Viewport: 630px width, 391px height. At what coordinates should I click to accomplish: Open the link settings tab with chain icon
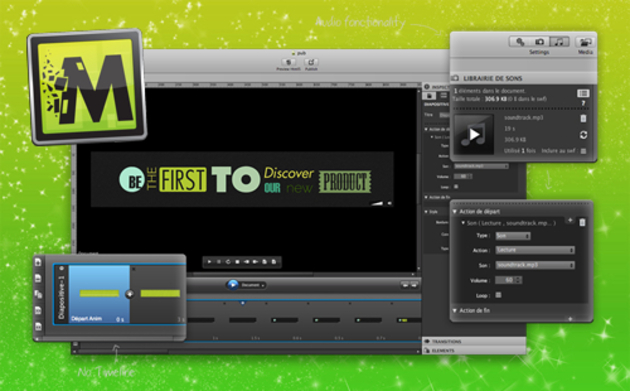(520, 41)
